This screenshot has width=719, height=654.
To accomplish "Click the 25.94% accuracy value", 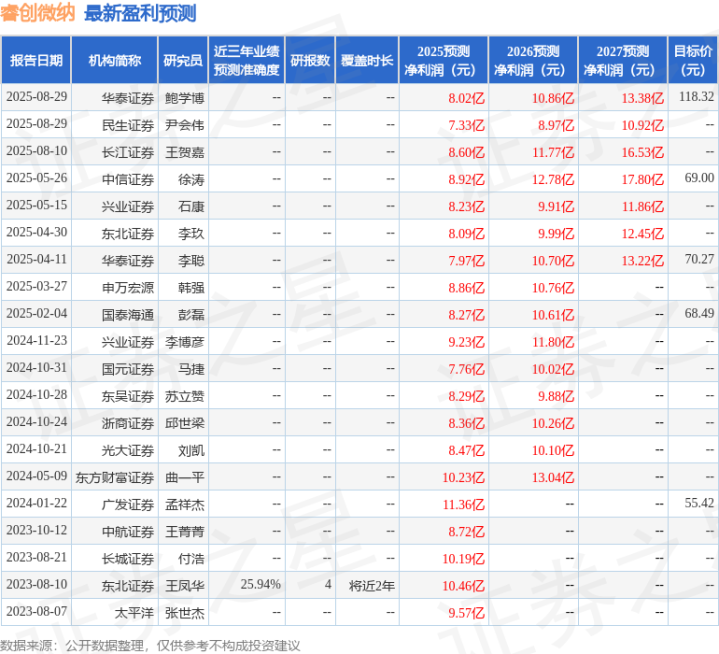I will [260, 584].
